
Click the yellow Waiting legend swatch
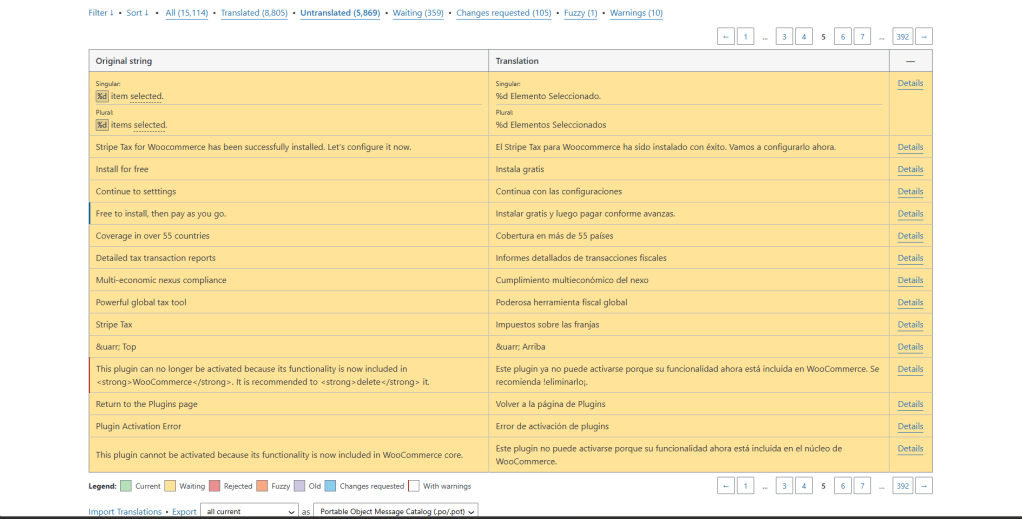(x=170, y=486)
